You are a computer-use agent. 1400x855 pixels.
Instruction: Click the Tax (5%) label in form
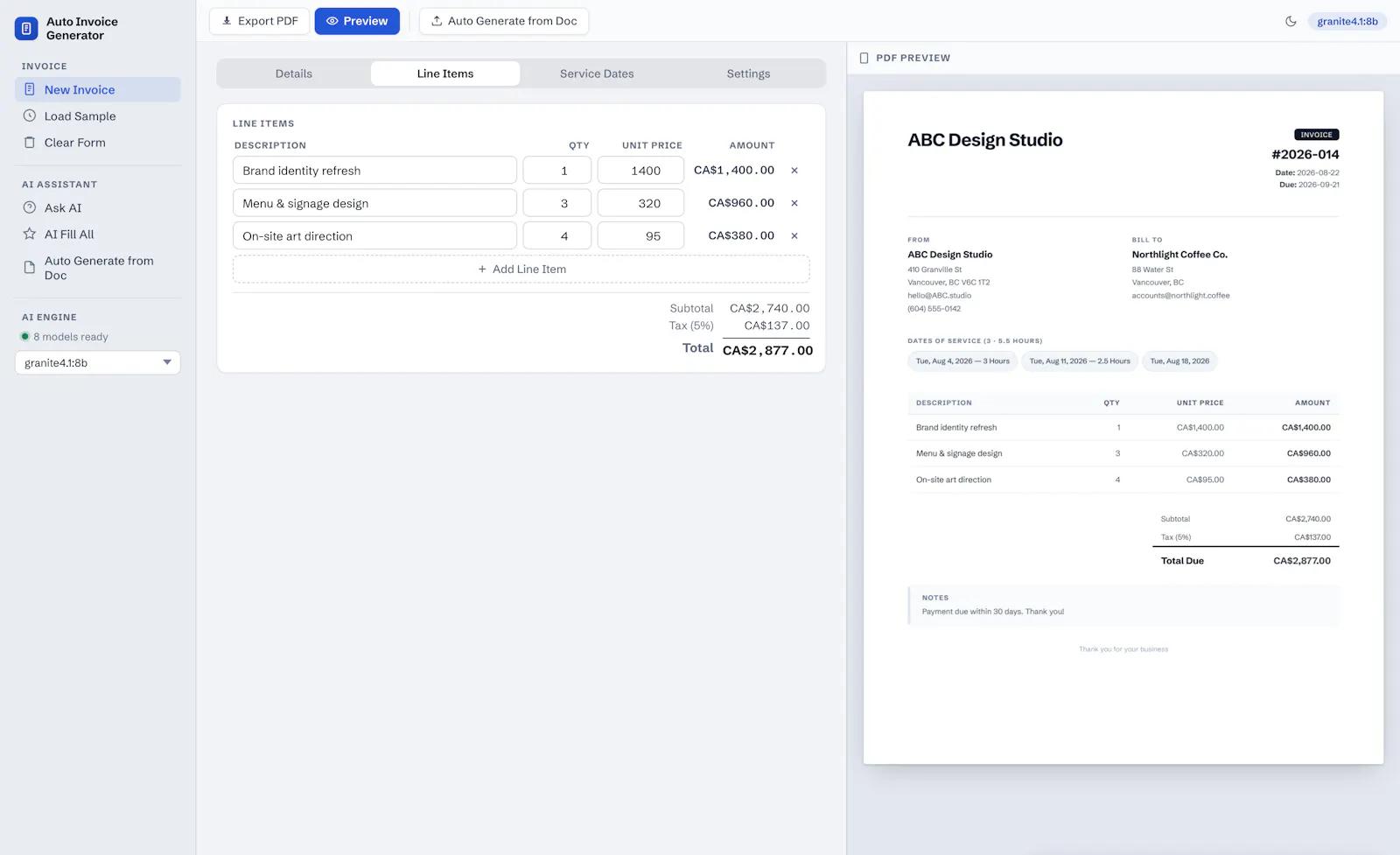[x=691, y=326]
